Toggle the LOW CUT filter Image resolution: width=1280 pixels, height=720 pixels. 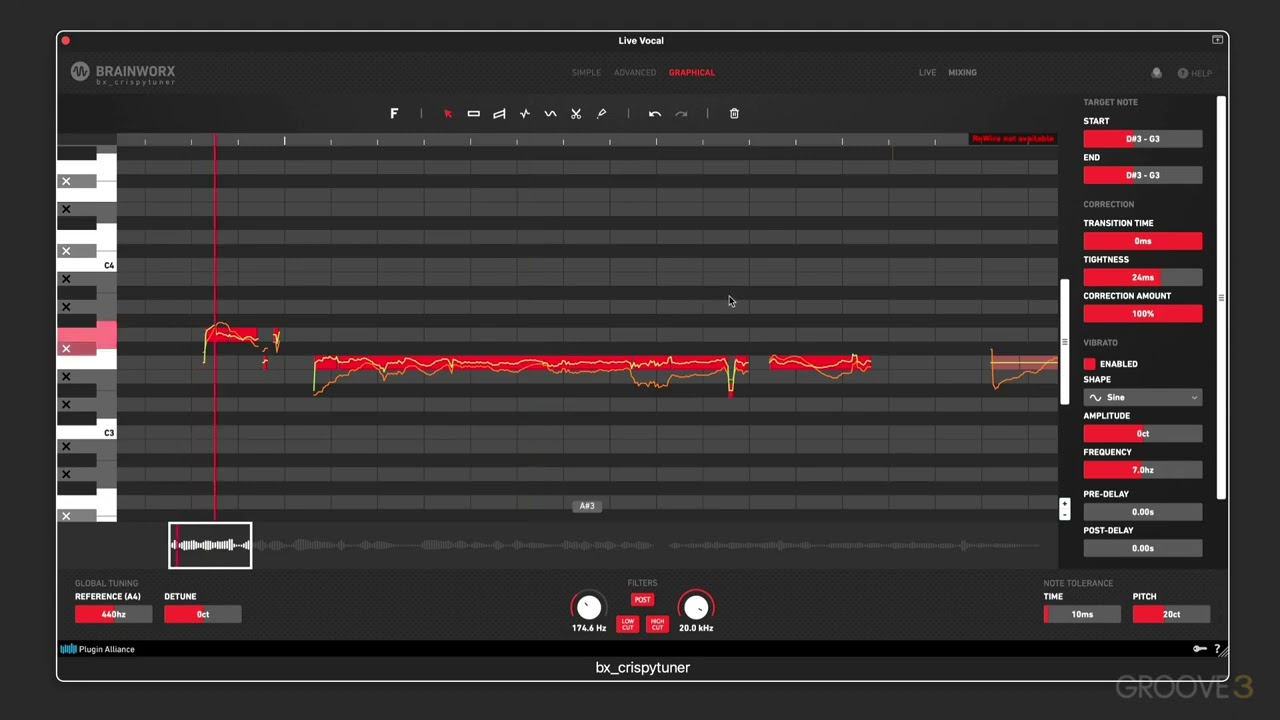coord(628,624)
